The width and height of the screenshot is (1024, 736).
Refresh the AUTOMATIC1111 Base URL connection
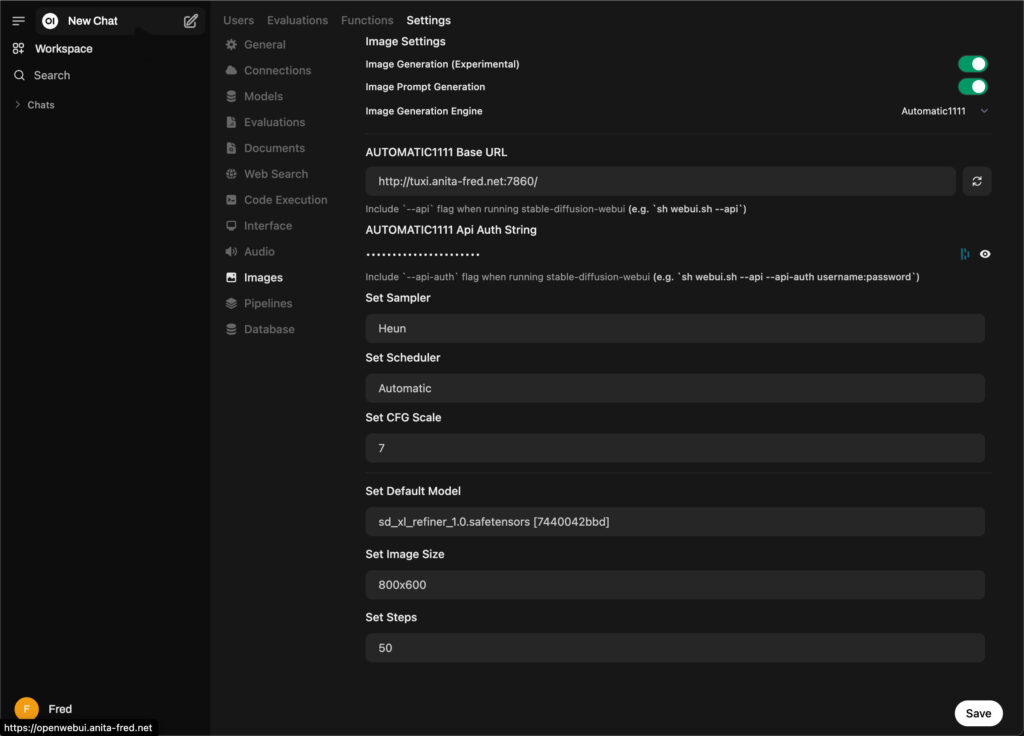[x=977, y=181]
